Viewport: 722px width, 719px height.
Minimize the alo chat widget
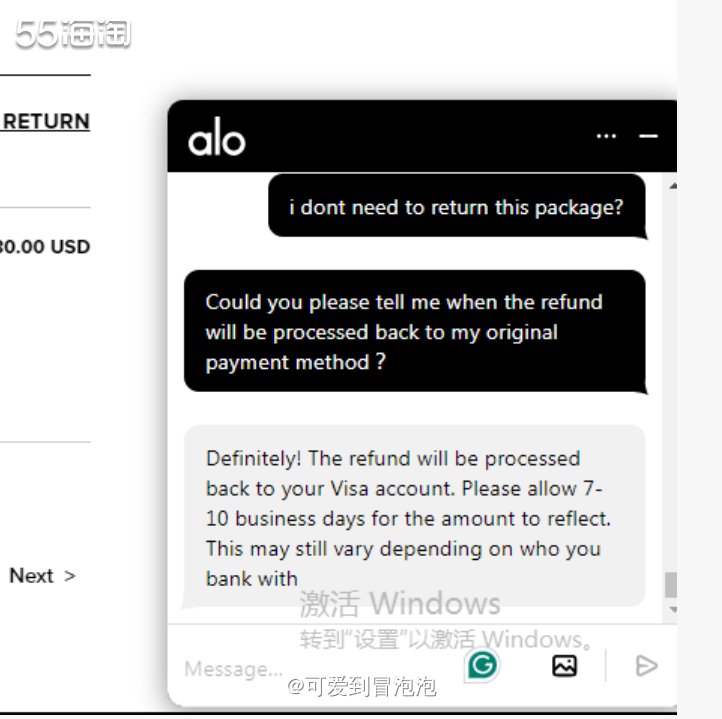(648, 136)
